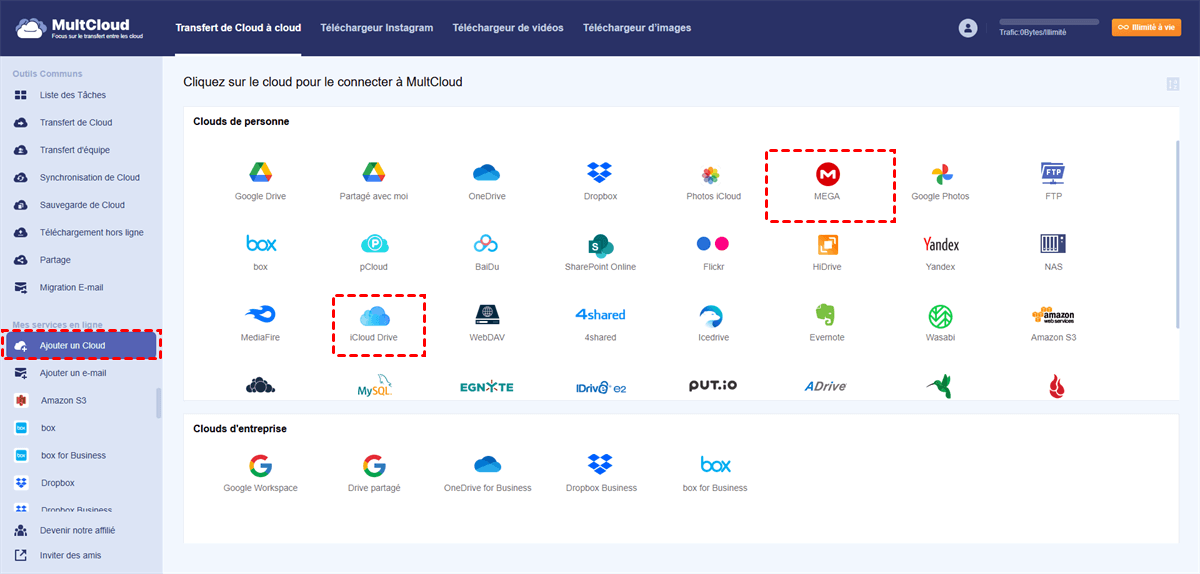Pick Google Photos cloud
Image resolution: width=1200 pixels, height=574 pixels.
click(x=940, y=173)
